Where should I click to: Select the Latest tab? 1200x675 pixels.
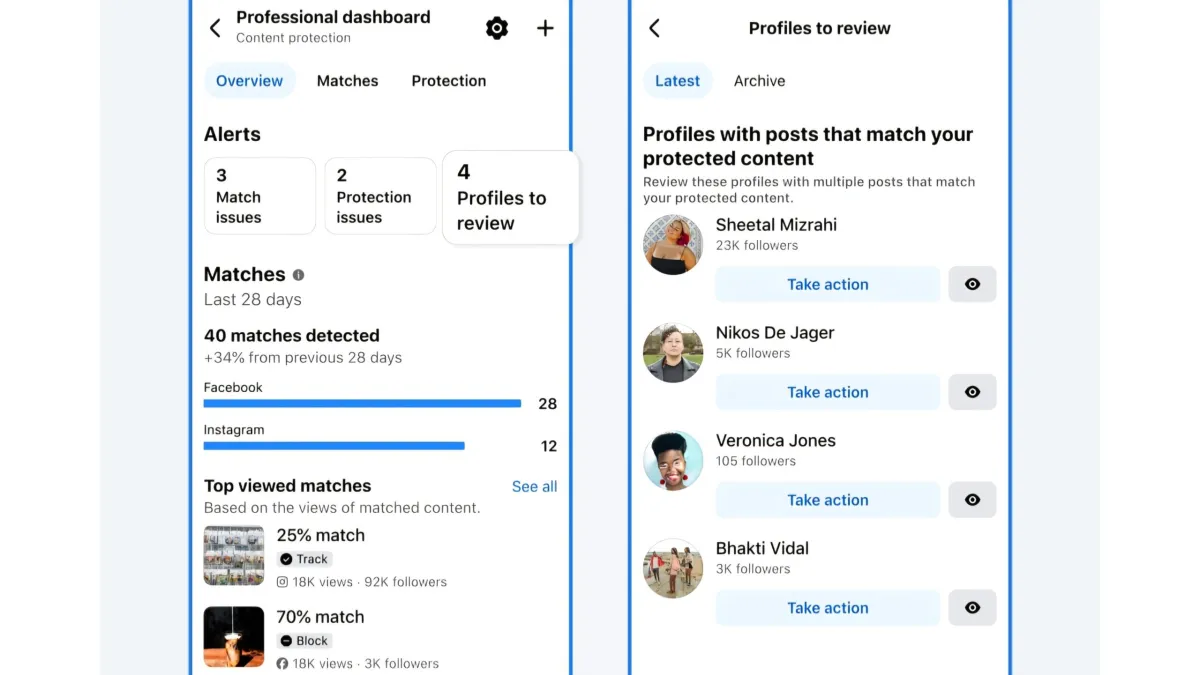point(677,81)
